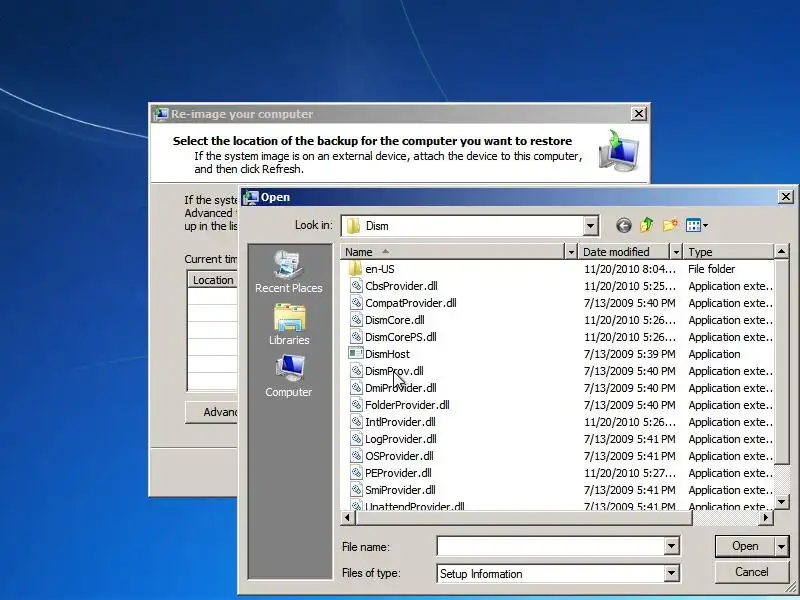Close the Open dialog window
The width and height of the screenshot is (800, 600).
coord(786,196)
